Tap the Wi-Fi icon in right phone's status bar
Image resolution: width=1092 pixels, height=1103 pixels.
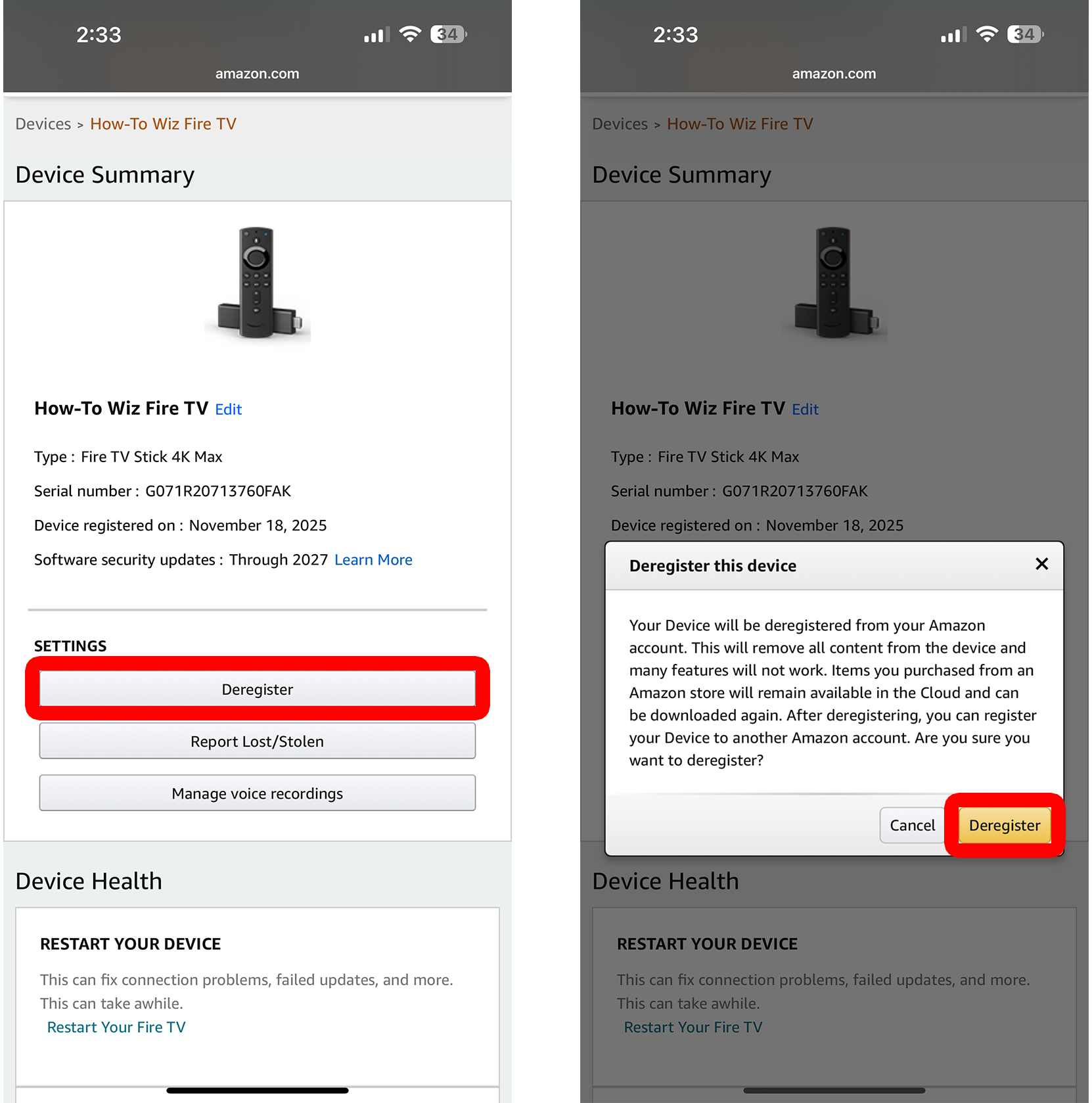pos(987,34)
